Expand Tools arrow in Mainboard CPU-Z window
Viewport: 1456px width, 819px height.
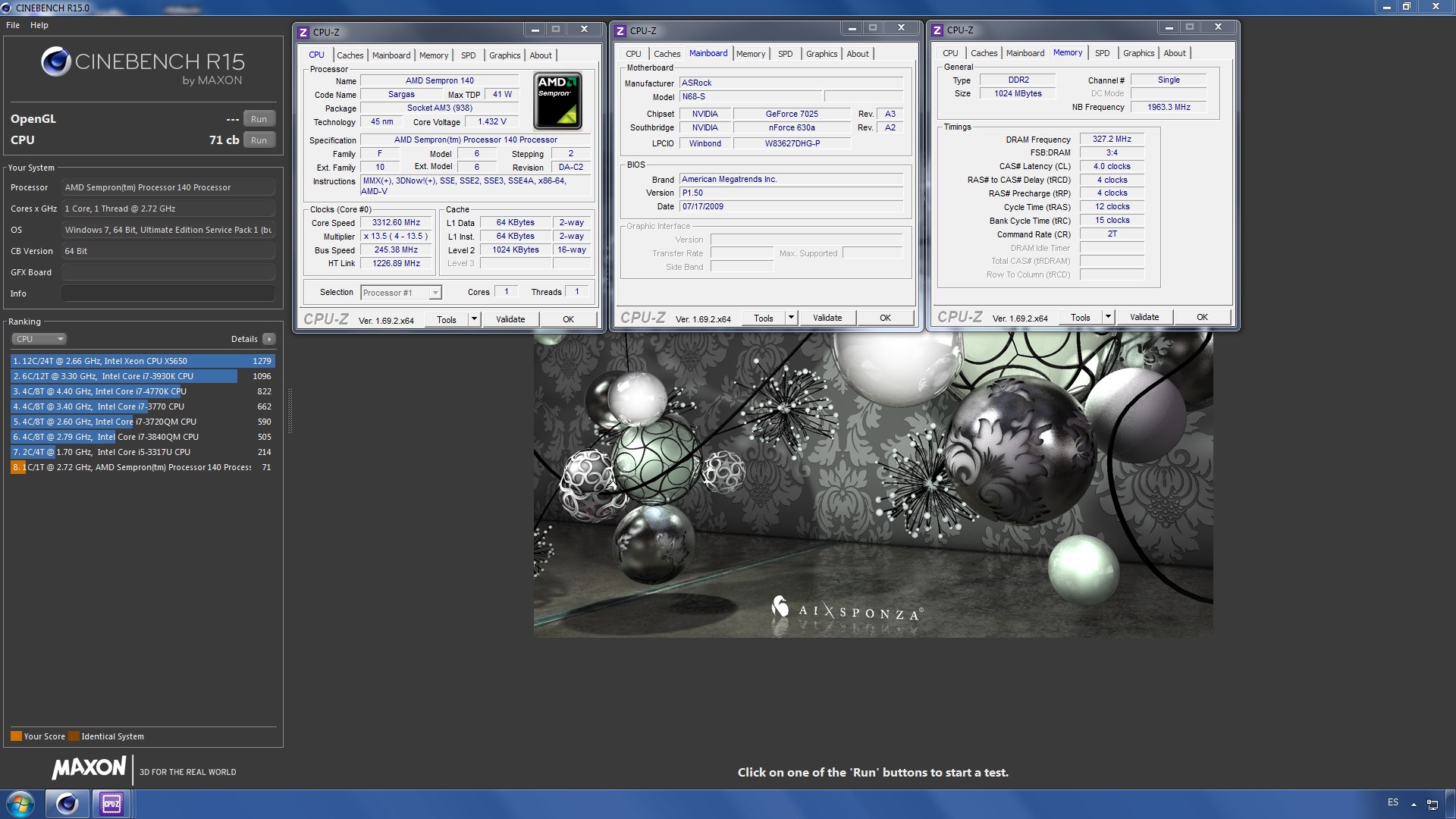tap(792, 318)
